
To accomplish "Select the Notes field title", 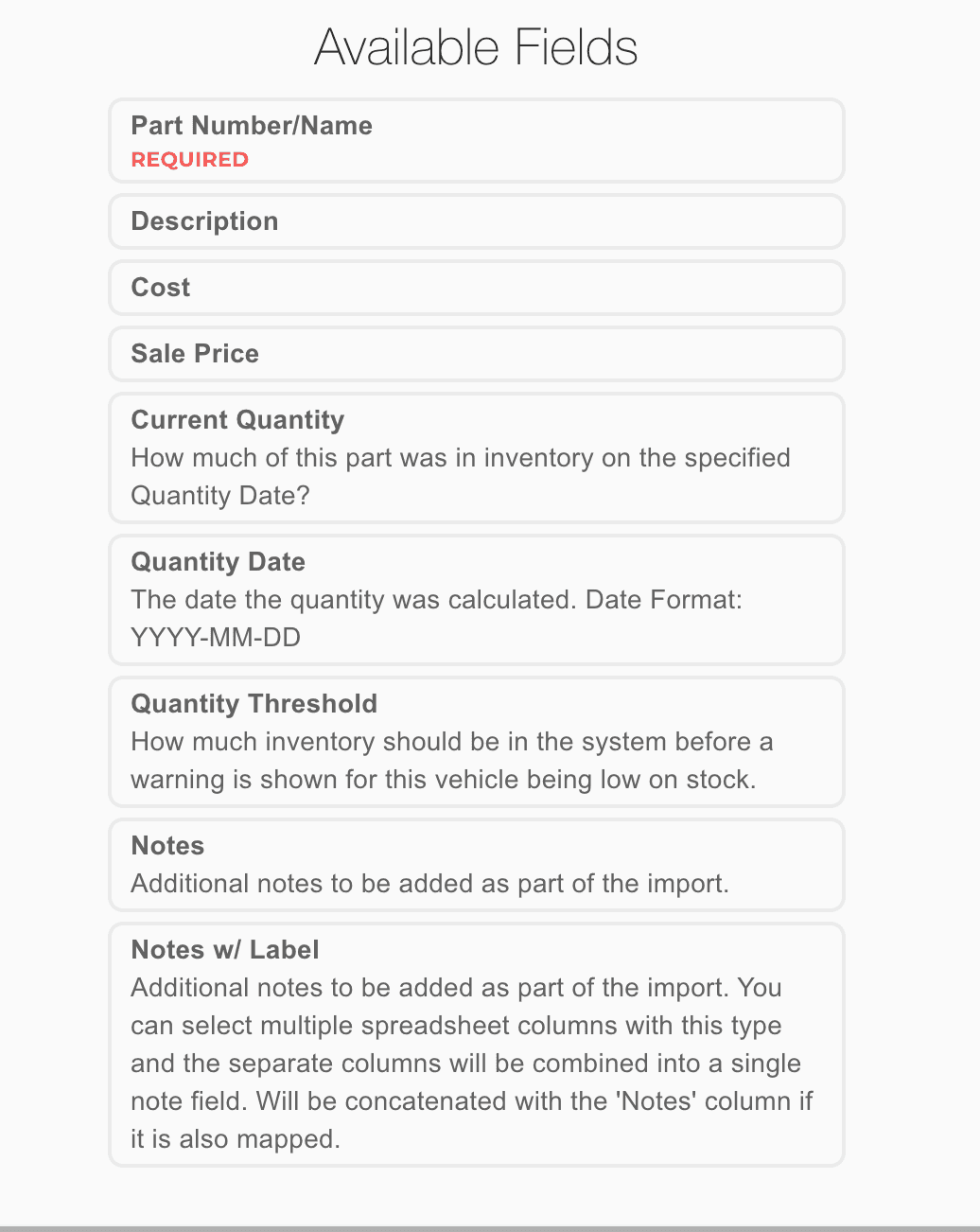I will coord(167,846).
